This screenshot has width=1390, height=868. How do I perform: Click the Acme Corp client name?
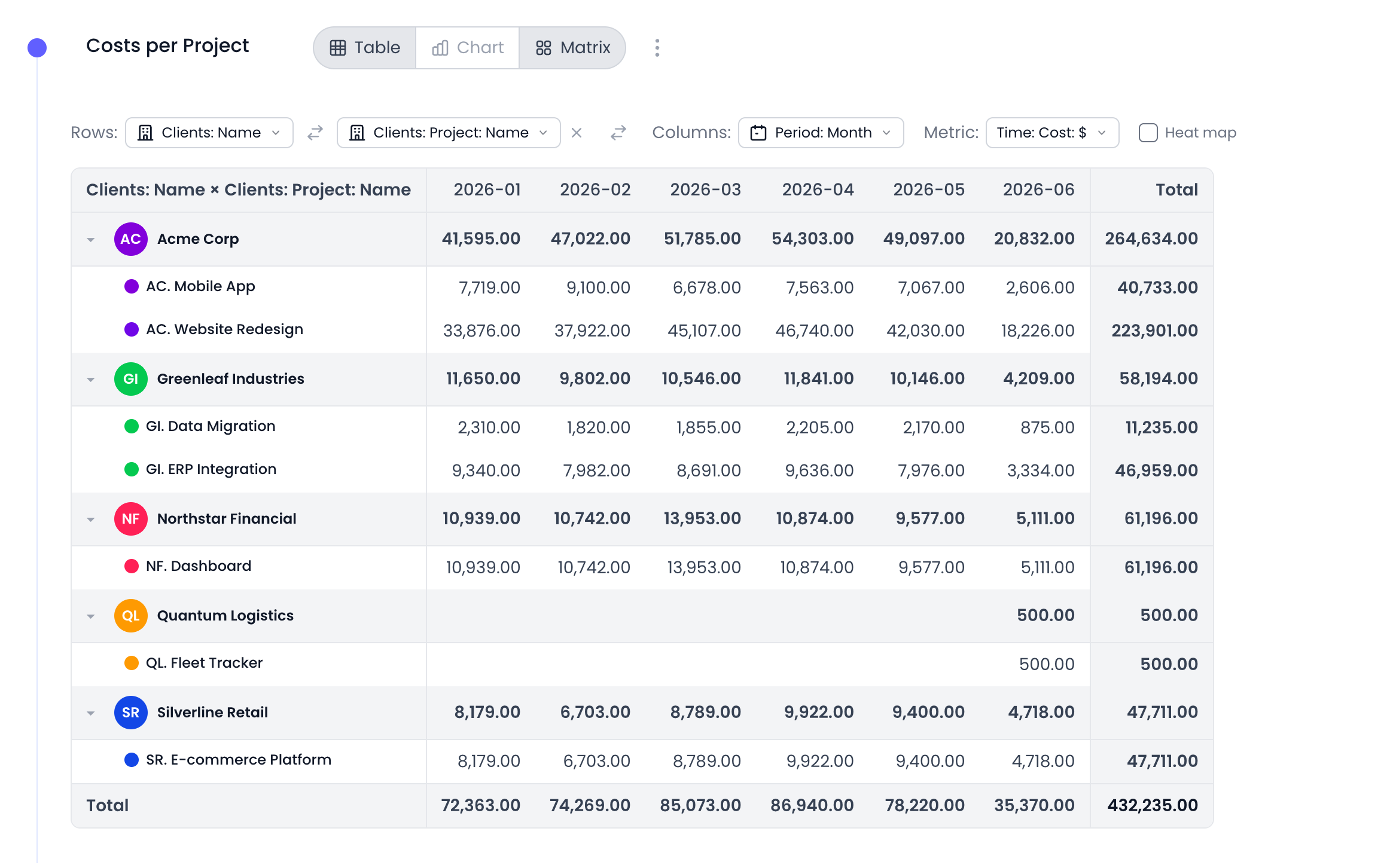(198, 239)
